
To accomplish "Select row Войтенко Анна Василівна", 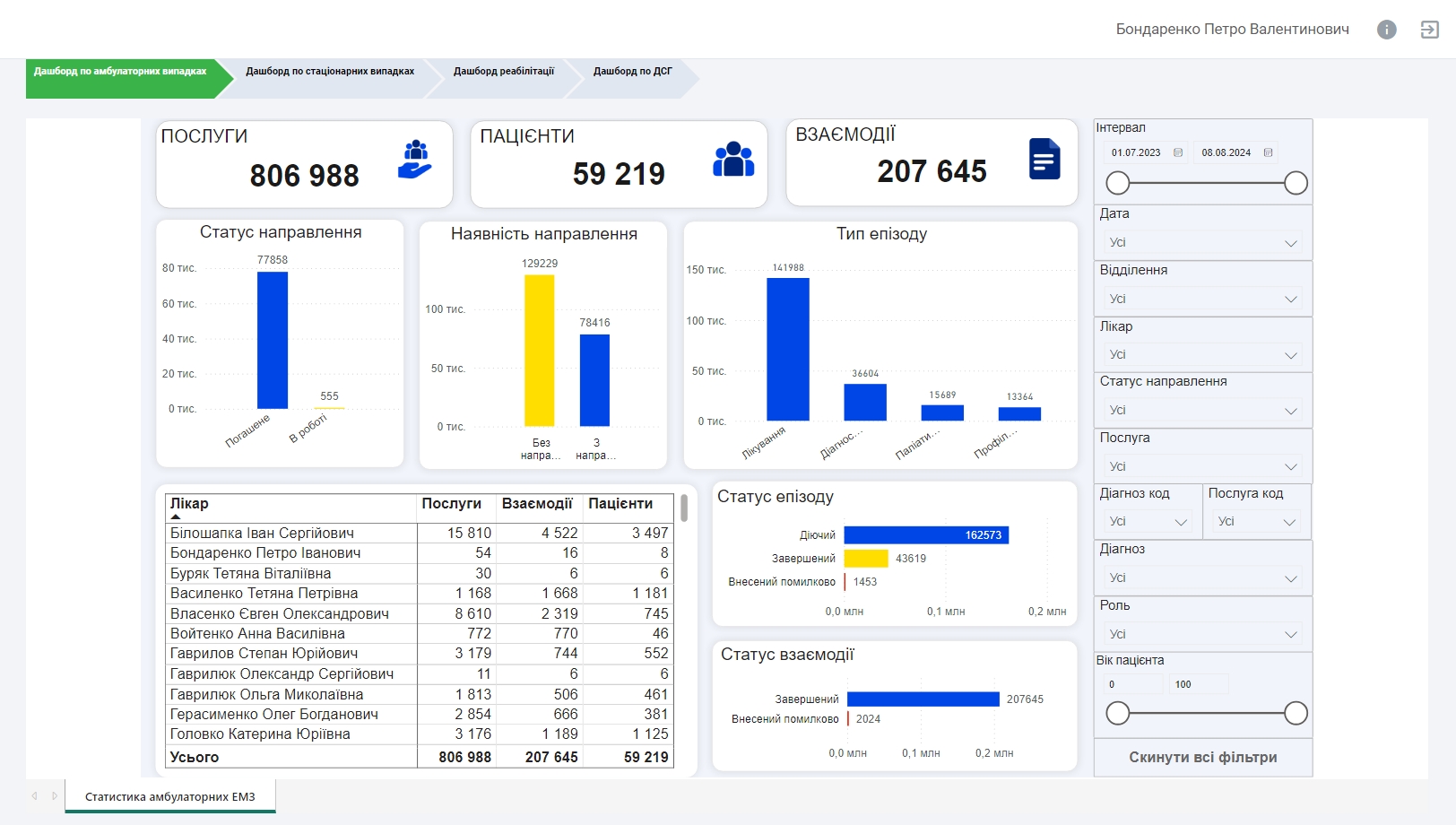I will coord(419,634).
